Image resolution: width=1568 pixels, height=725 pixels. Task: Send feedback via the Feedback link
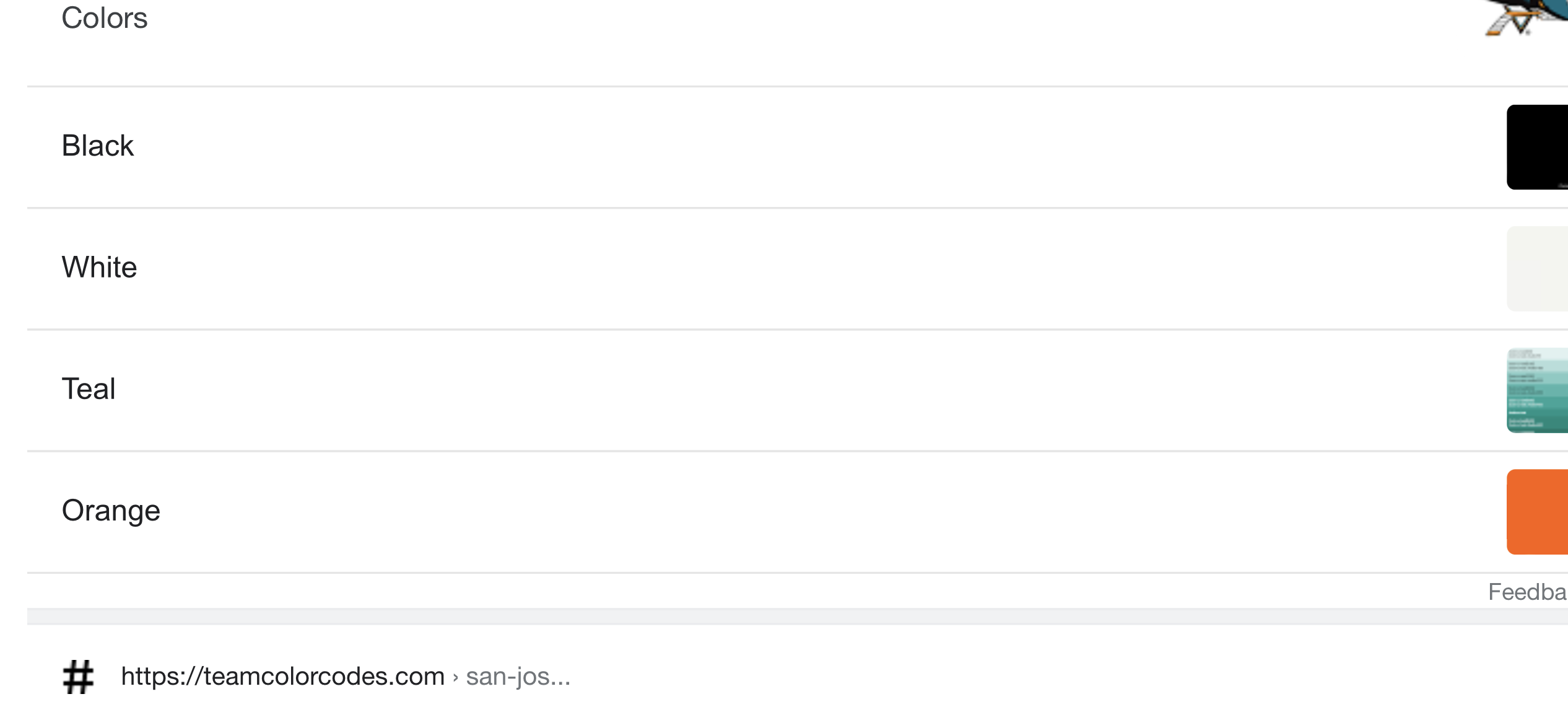[1527, 592]
